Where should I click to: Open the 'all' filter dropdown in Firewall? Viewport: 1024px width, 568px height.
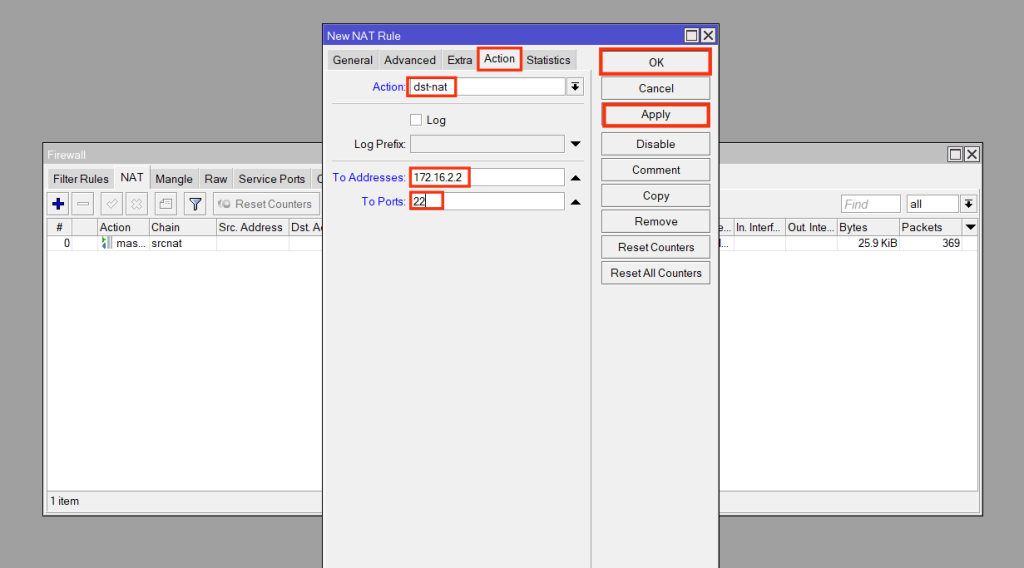(968, 204)
